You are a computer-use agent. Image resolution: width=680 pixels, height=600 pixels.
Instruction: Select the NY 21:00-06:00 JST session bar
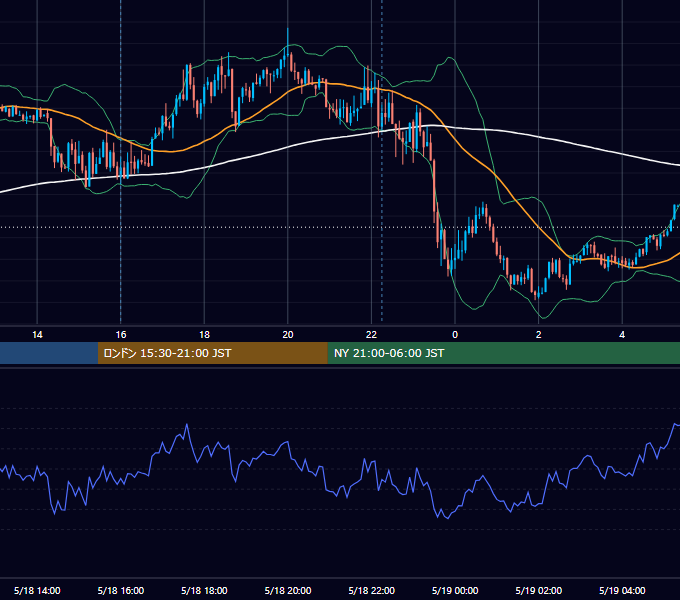pos(503,353)
